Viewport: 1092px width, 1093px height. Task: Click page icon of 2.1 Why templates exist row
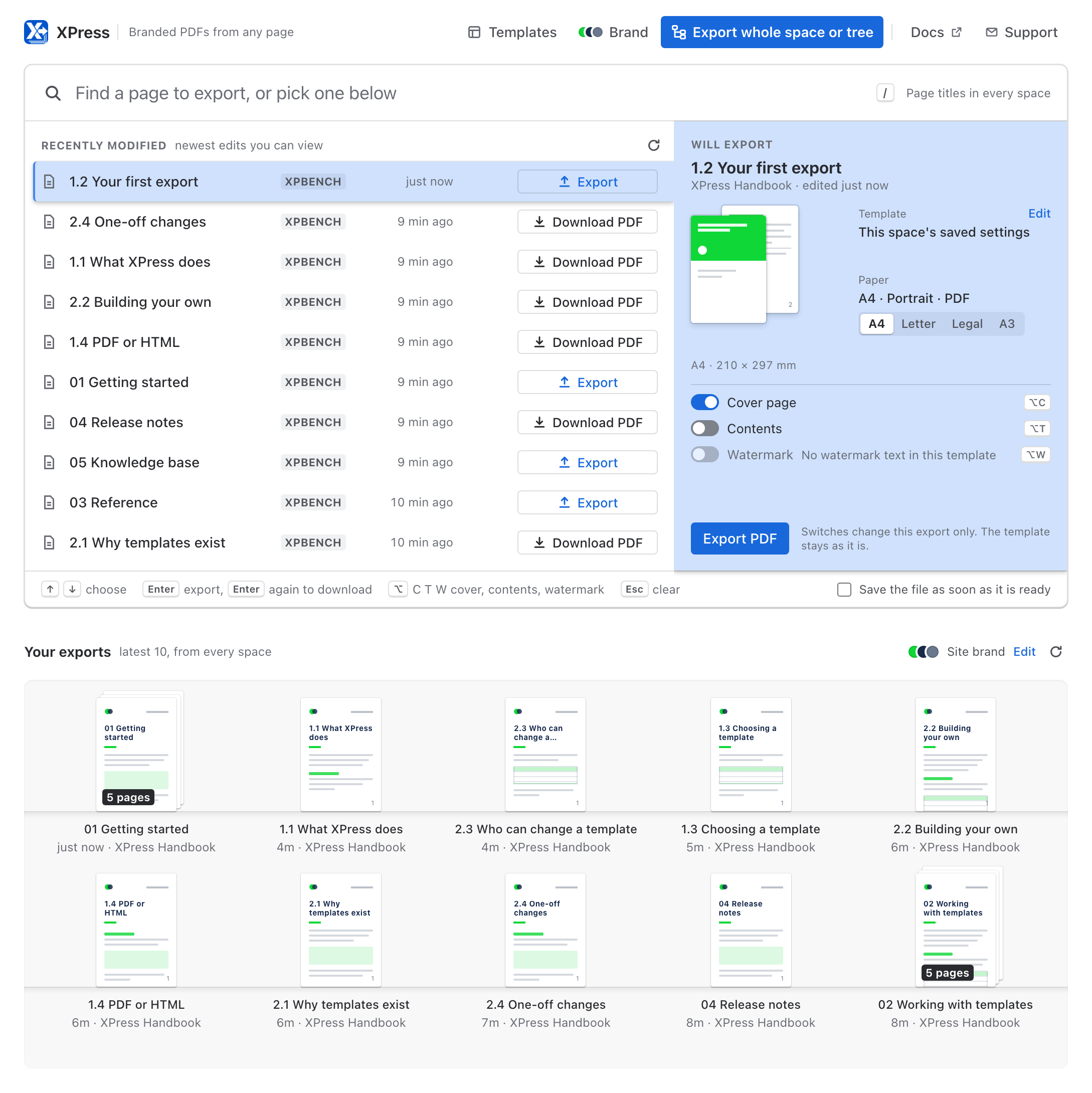click(x=49, y=543)
